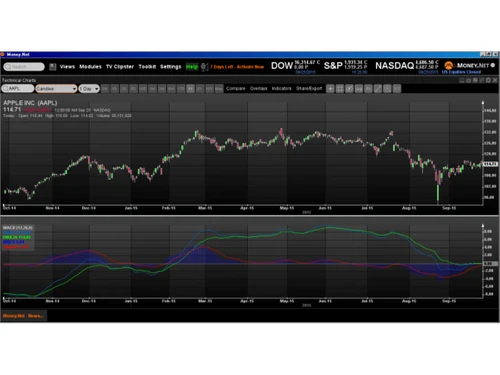
Task: Select the trend line drawing tool
Action: (x=378, y=89)
